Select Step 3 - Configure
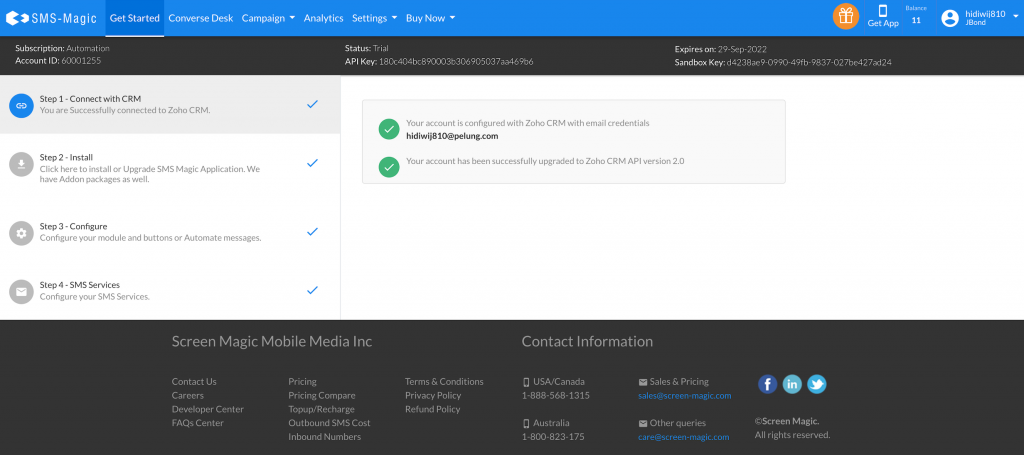This screenshot has width=1024, height=455. point(170,232)
